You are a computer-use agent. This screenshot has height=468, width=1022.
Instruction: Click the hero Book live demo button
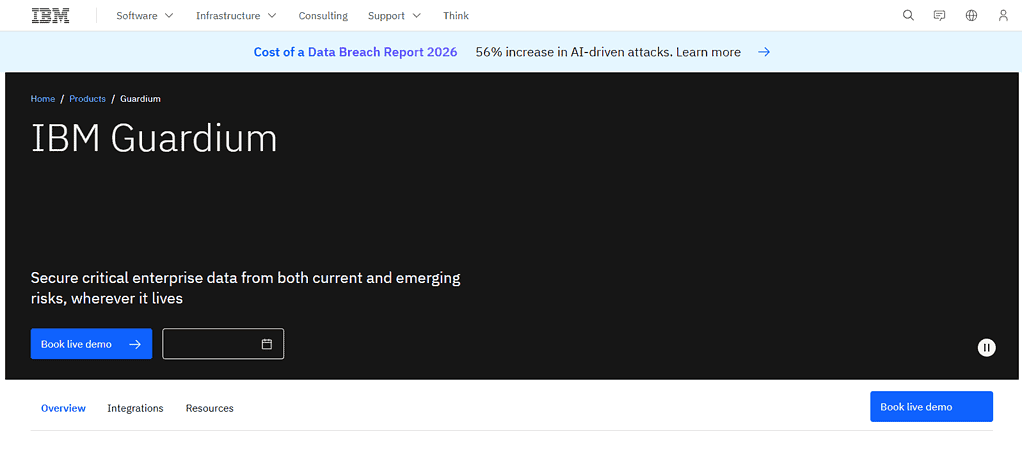(91, 344)
